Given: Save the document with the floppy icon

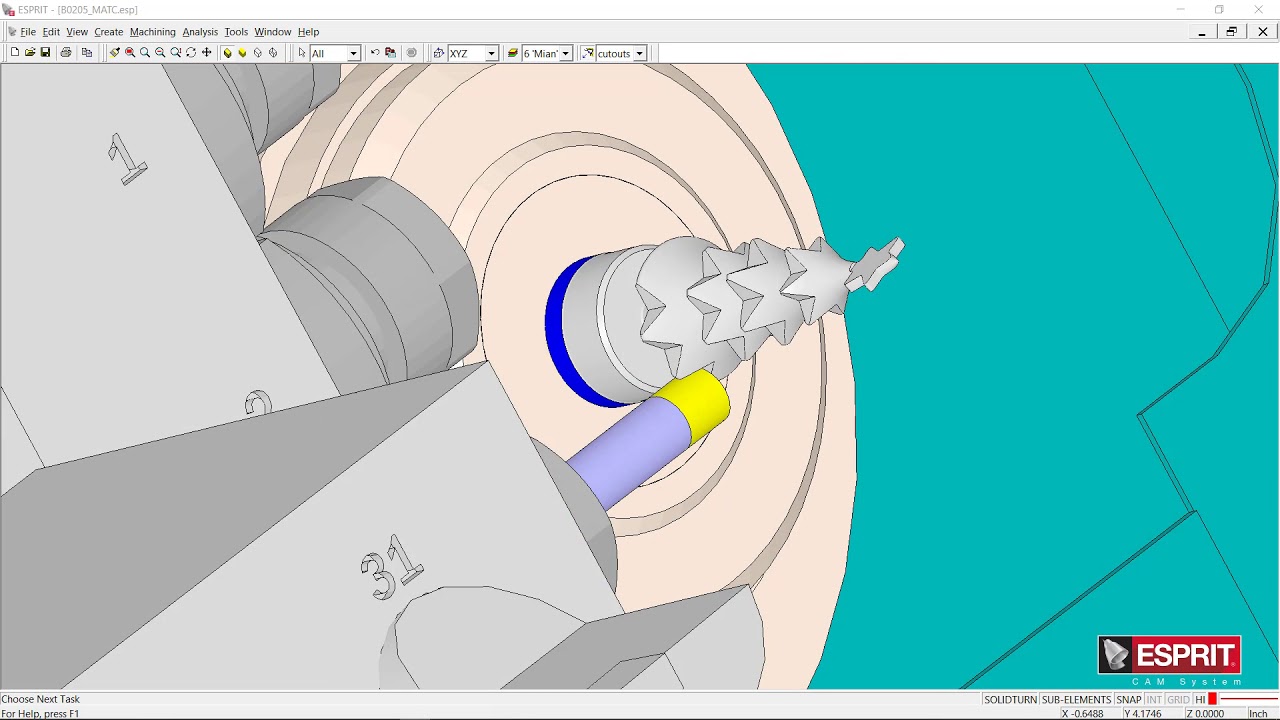Looking at the screenshot, I should click(45, 53).
